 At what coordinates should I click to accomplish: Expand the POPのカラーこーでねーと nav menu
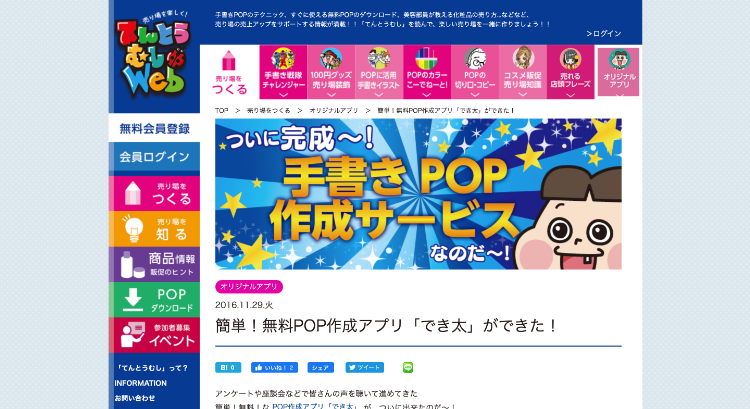pos(427,72)
